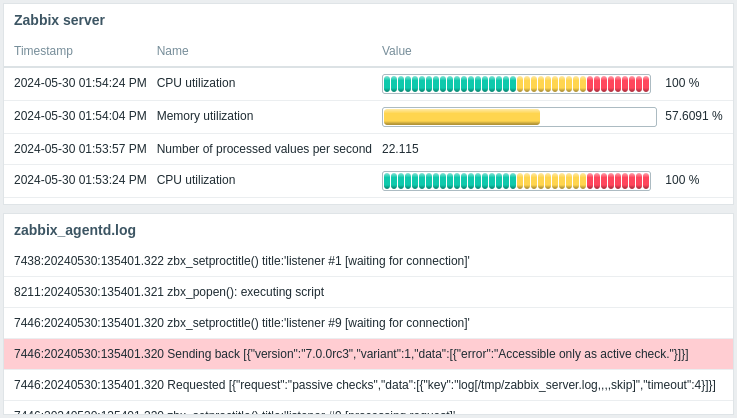Image resolution: width=737 pixels, height=418 pixels.
Task: Click CPU utilization name in 01:54:24 row
Action: coord(196,83)
